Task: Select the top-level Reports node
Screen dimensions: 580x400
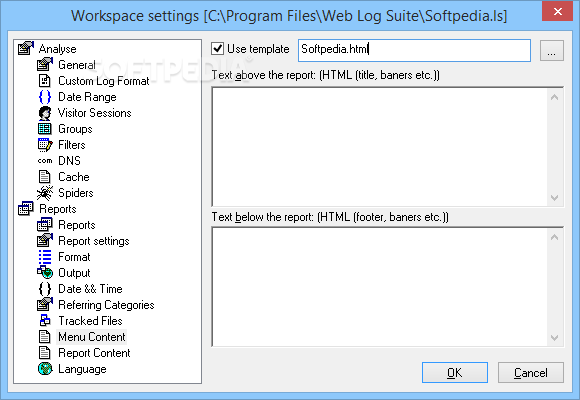Action: pos(58,209)
